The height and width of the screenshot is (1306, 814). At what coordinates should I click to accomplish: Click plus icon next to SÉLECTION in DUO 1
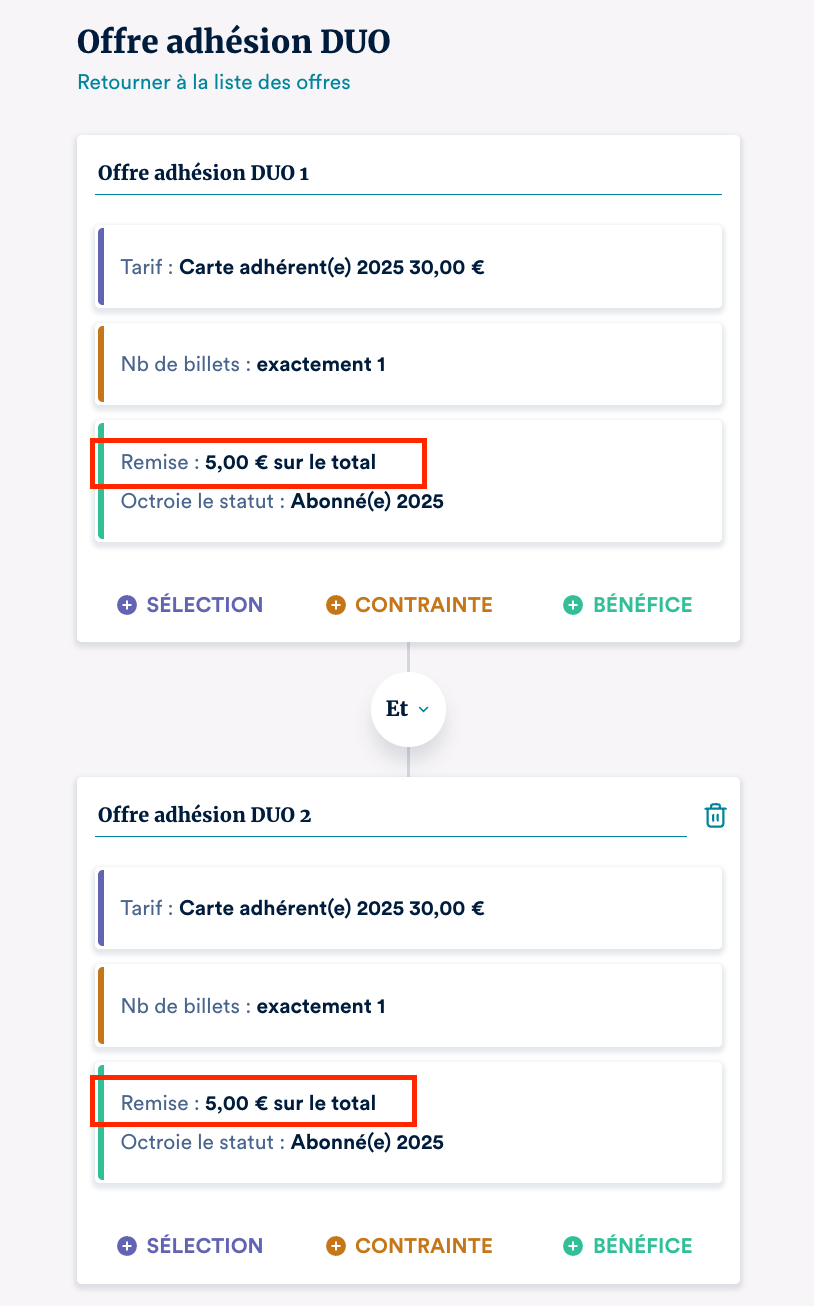[x=126, y=605]
